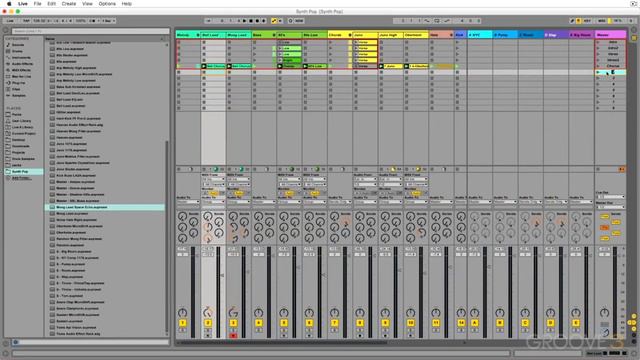Select 'Moog Lead Space Echo.aupreset' in file list
The height and width of the screenshot is (360, 640).
tap(104, 207)
